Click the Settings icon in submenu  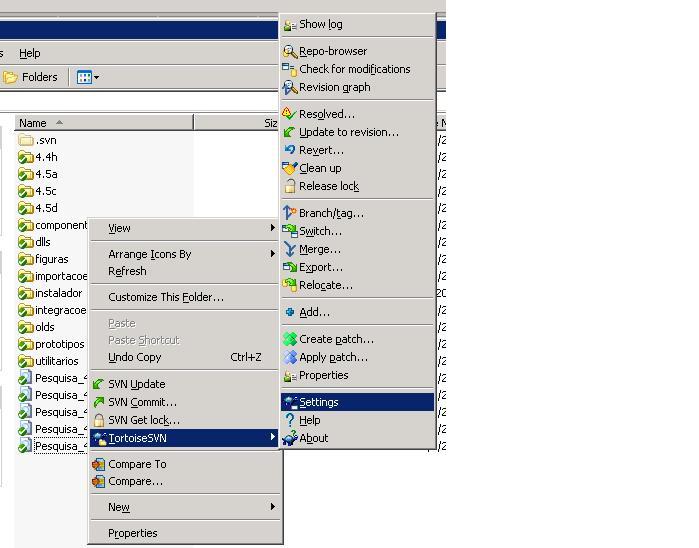[291, 402]
